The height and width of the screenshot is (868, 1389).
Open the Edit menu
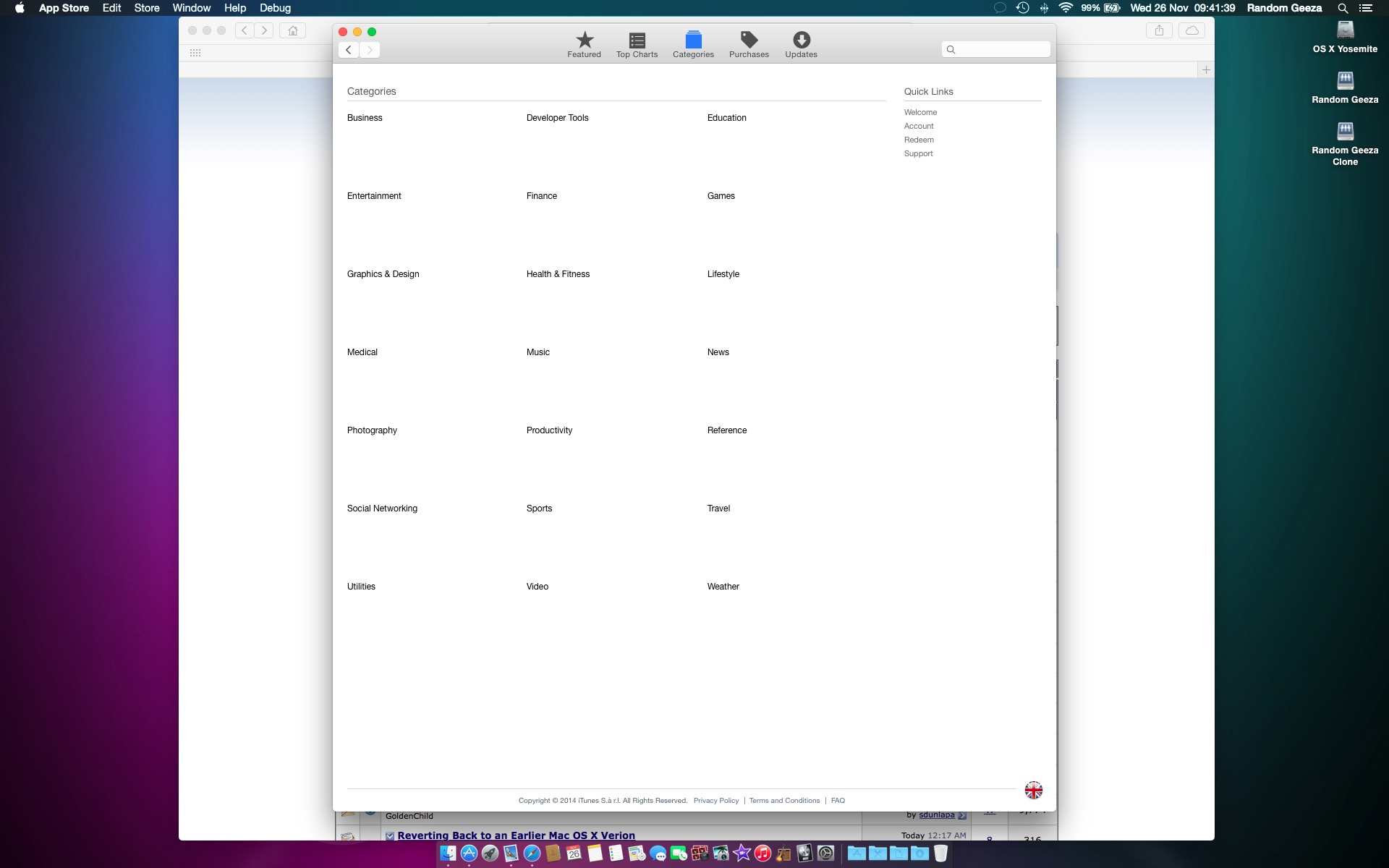click(111, 8)
